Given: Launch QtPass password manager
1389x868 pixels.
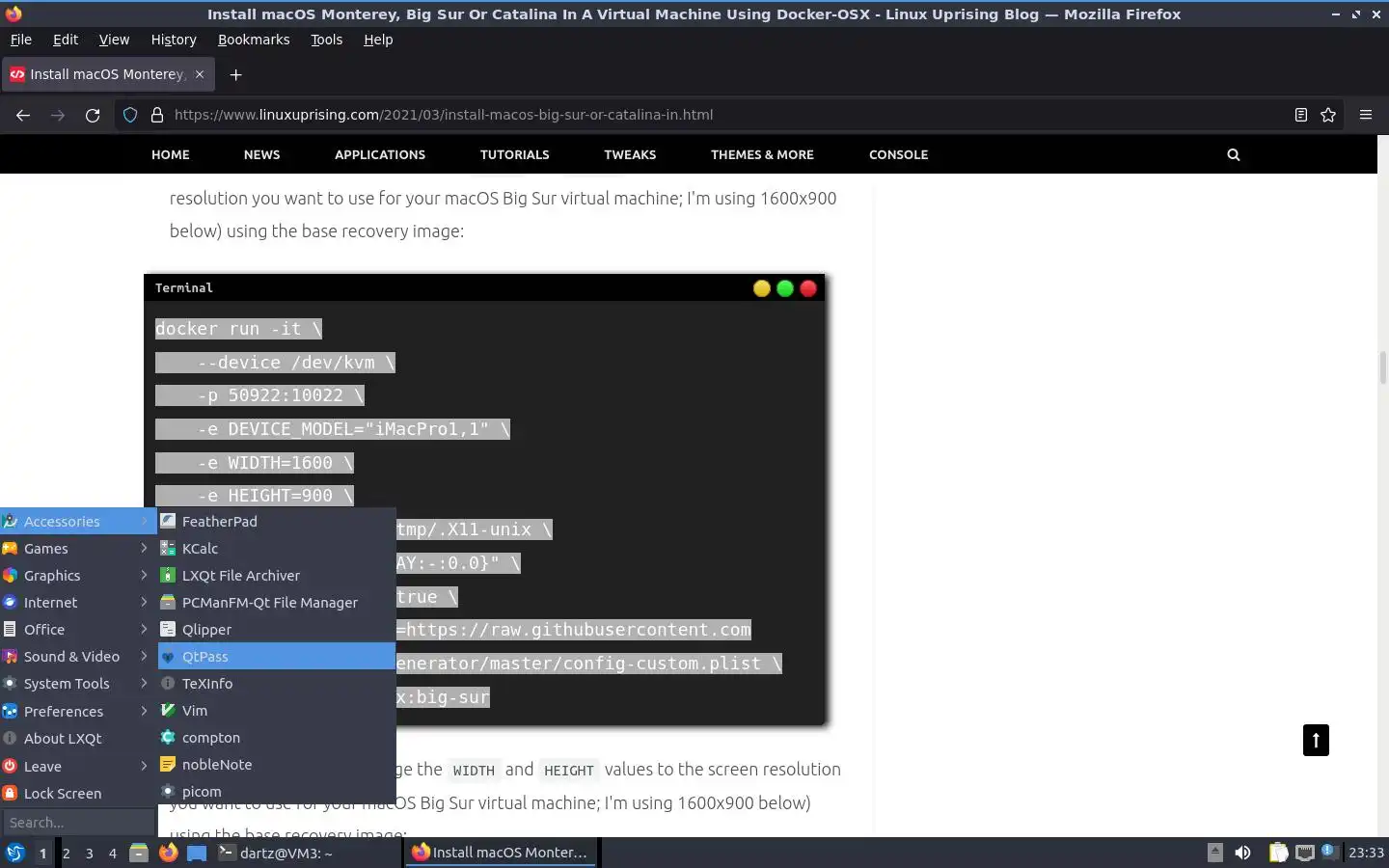Looking at the screenshot, I should pyautogui.click(x=277, y=656).
